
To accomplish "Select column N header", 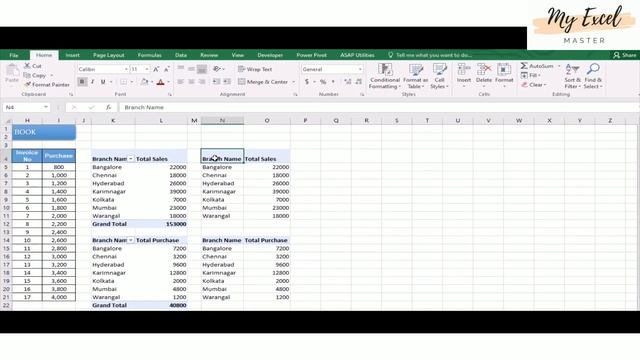I will [222, 120].
